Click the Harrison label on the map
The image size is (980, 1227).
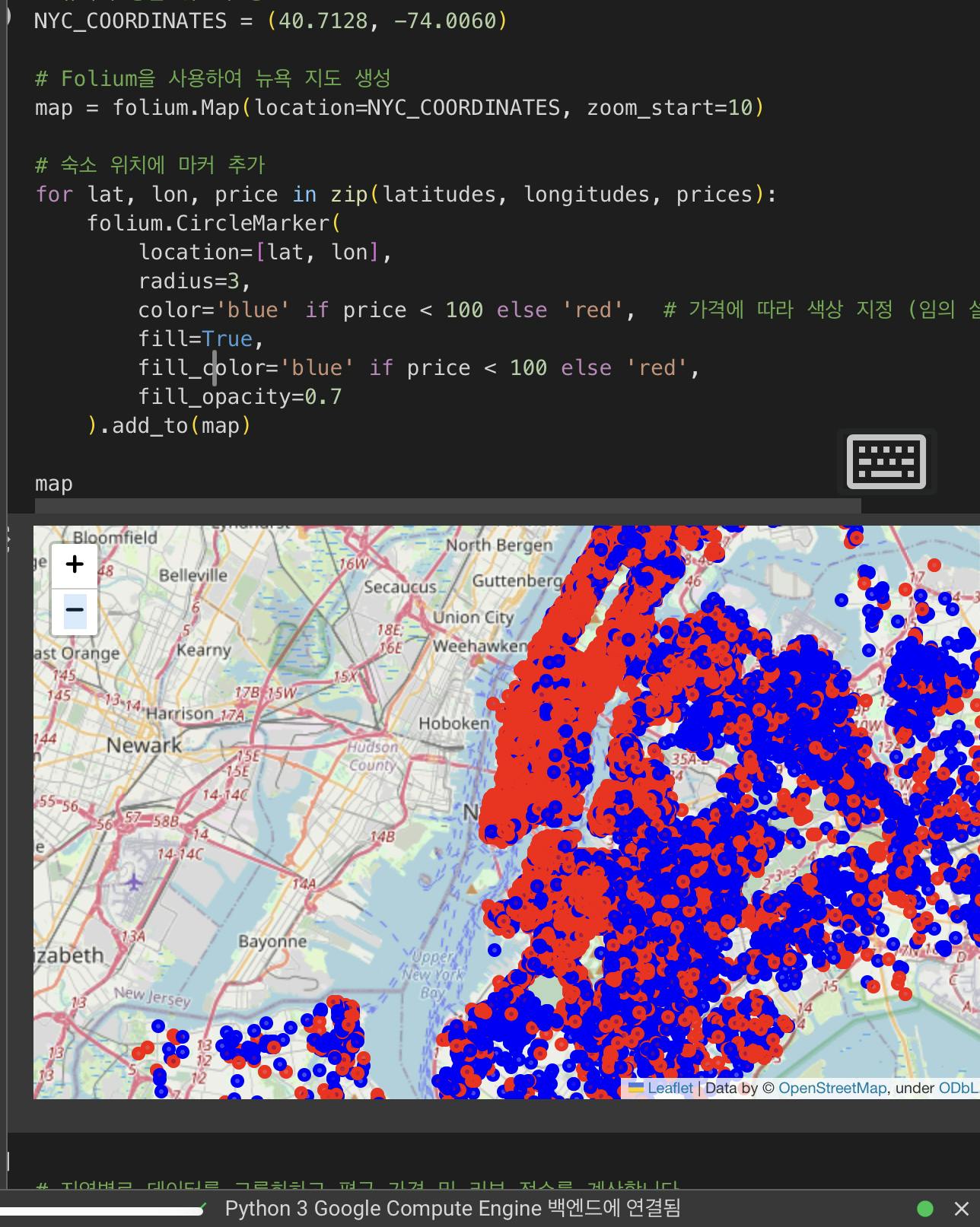click(x=180, y=713)
